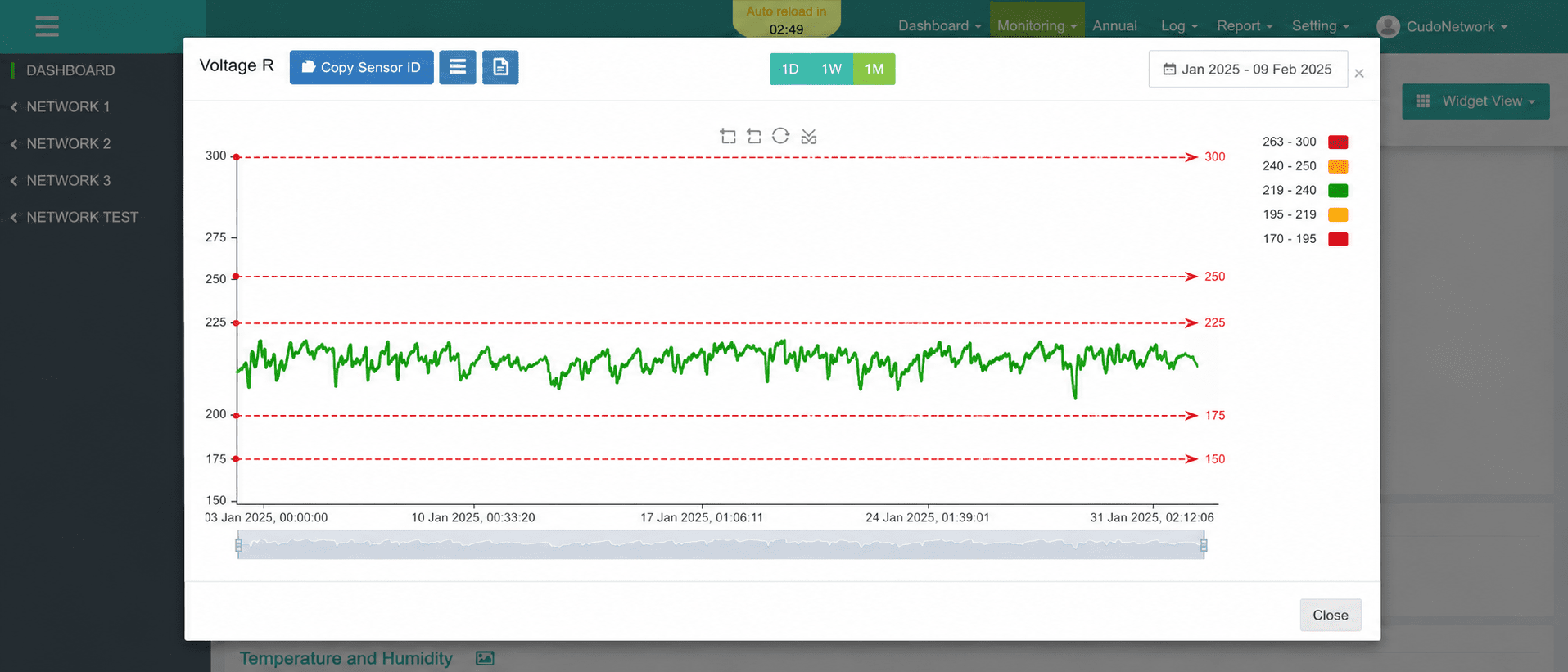Click the CudoNetwork user avatar icon
This screenshot has width=1568, height=672.
tap(1388, 26)
